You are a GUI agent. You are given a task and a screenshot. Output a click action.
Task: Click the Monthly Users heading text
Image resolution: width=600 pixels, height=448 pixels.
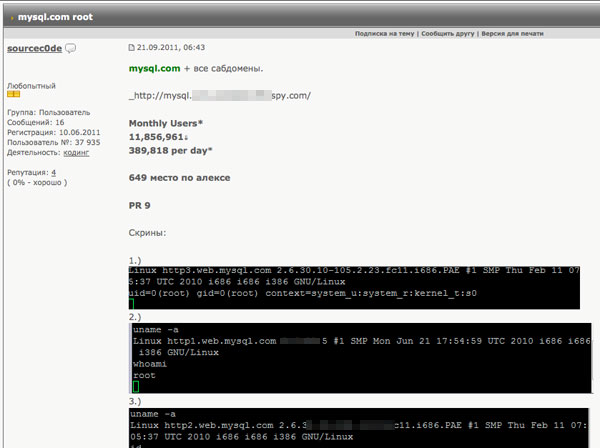point(165,123)
